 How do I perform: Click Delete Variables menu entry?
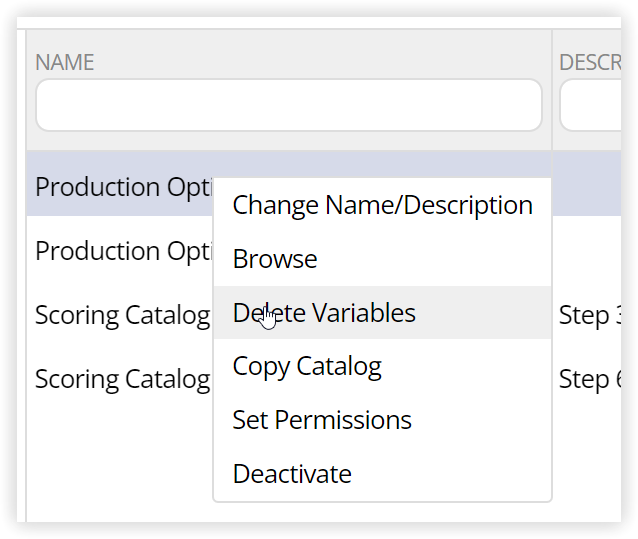(x=324, y=313)
